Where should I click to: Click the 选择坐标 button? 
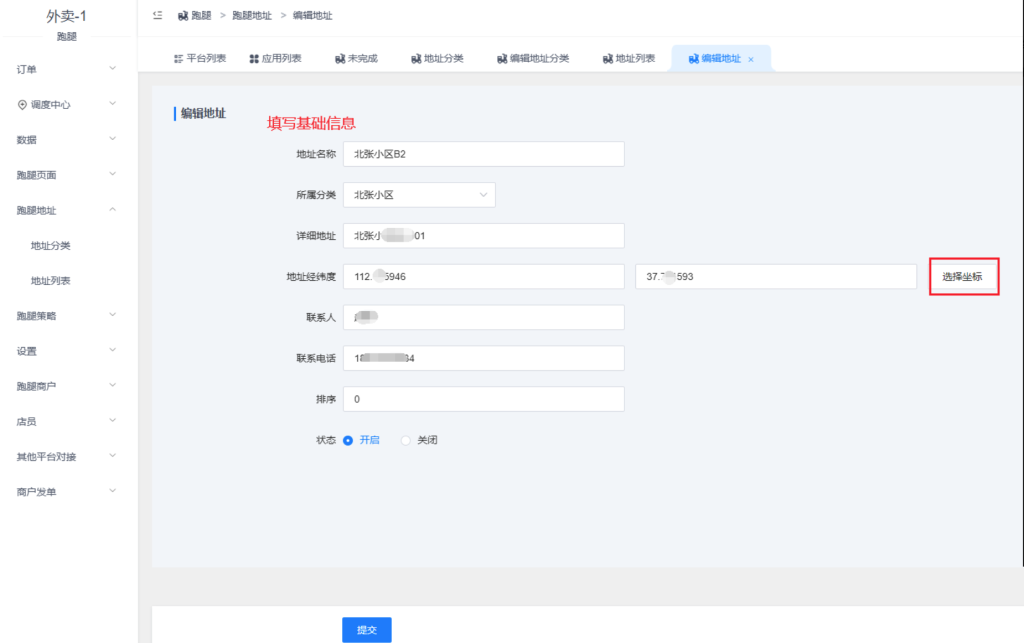tap(962, 277)
